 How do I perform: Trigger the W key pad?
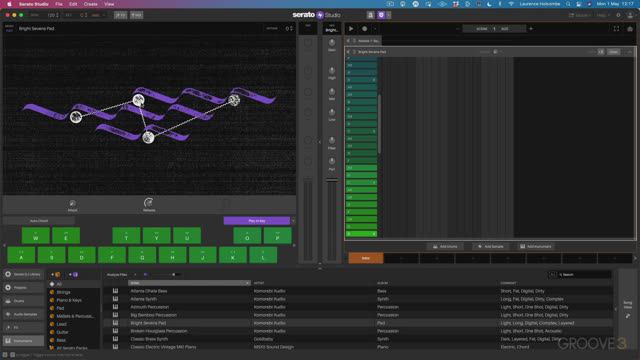[x=36, y=236]
